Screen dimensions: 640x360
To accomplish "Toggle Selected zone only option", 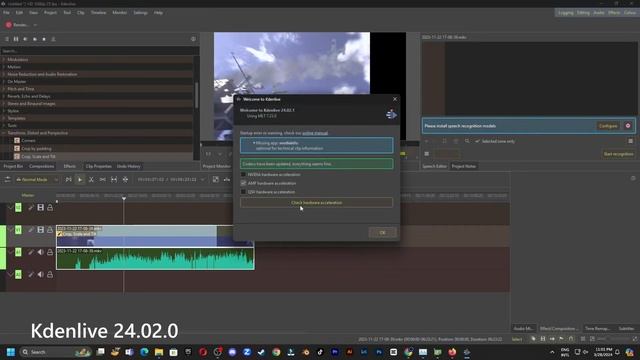I will (494, 141).
